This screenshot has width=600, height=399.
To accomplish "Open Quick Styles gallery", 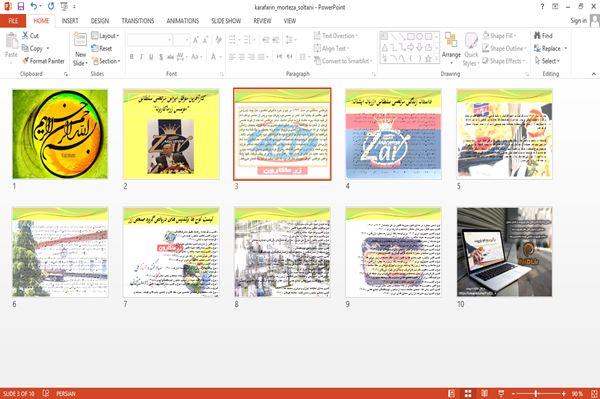I will 471,50.
